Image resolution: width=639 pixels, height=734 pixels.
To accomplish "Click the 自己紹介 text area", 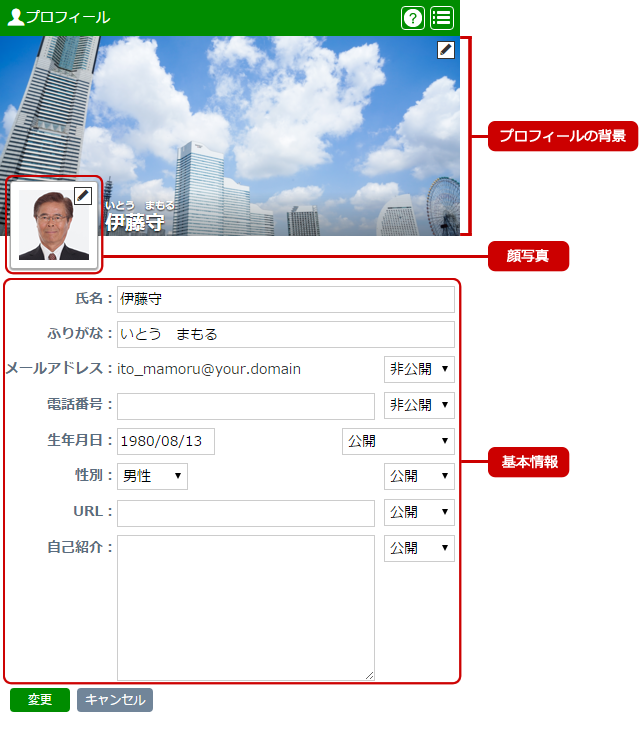I will click(246, 608).
